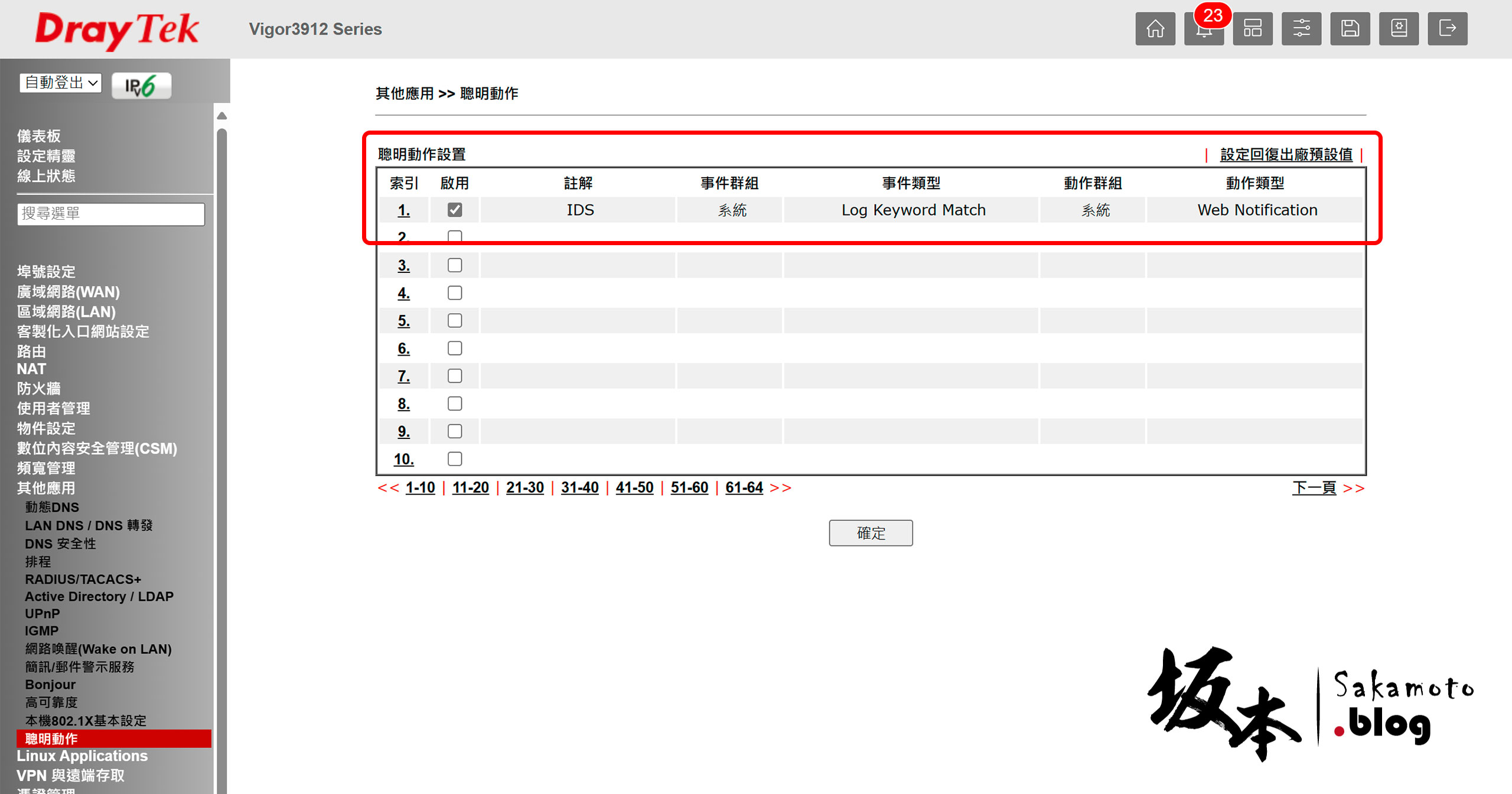Enable the checkbox for index 5

pos(455,321)
